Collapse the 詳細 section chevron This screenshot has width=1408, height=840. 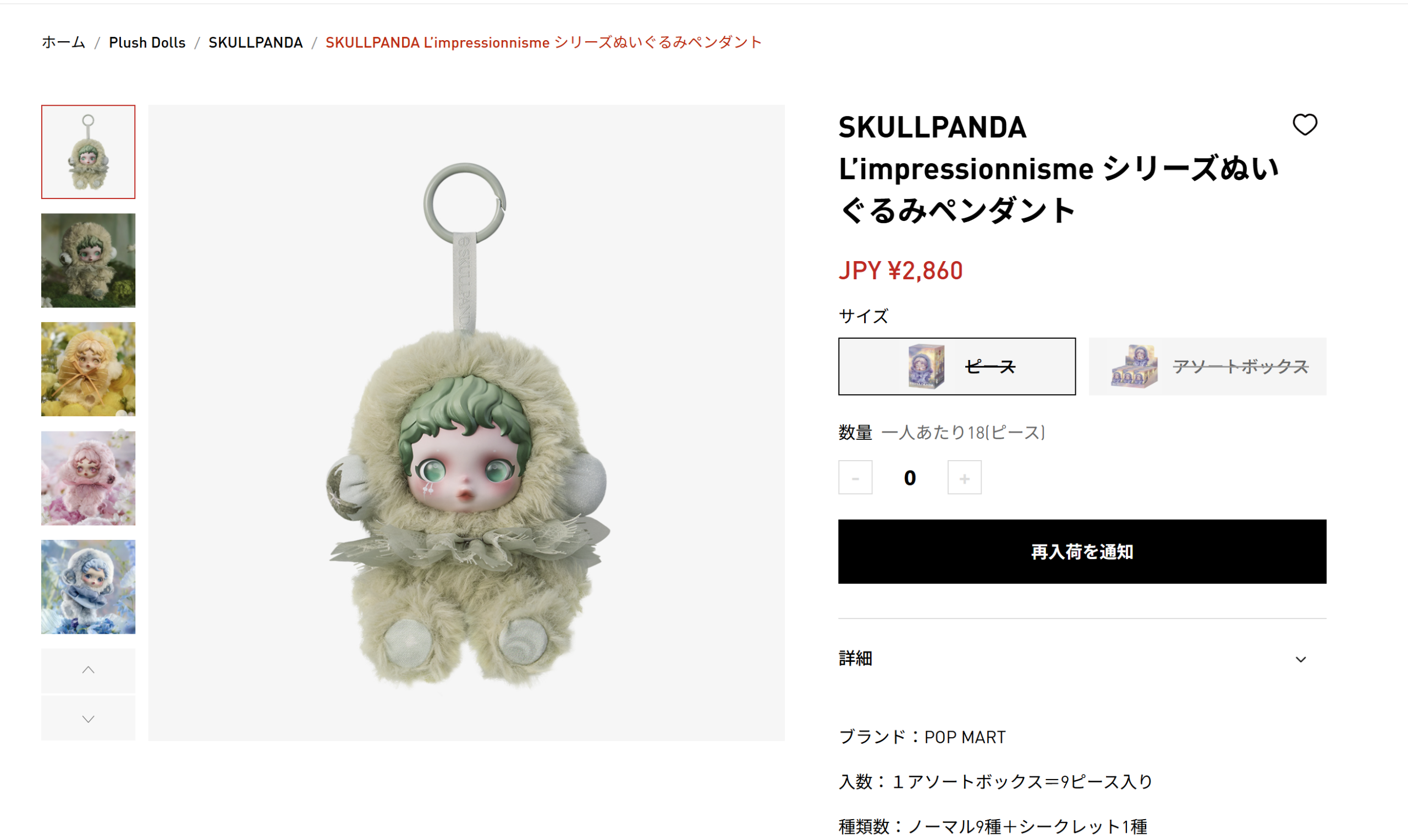click(1300, 660)
